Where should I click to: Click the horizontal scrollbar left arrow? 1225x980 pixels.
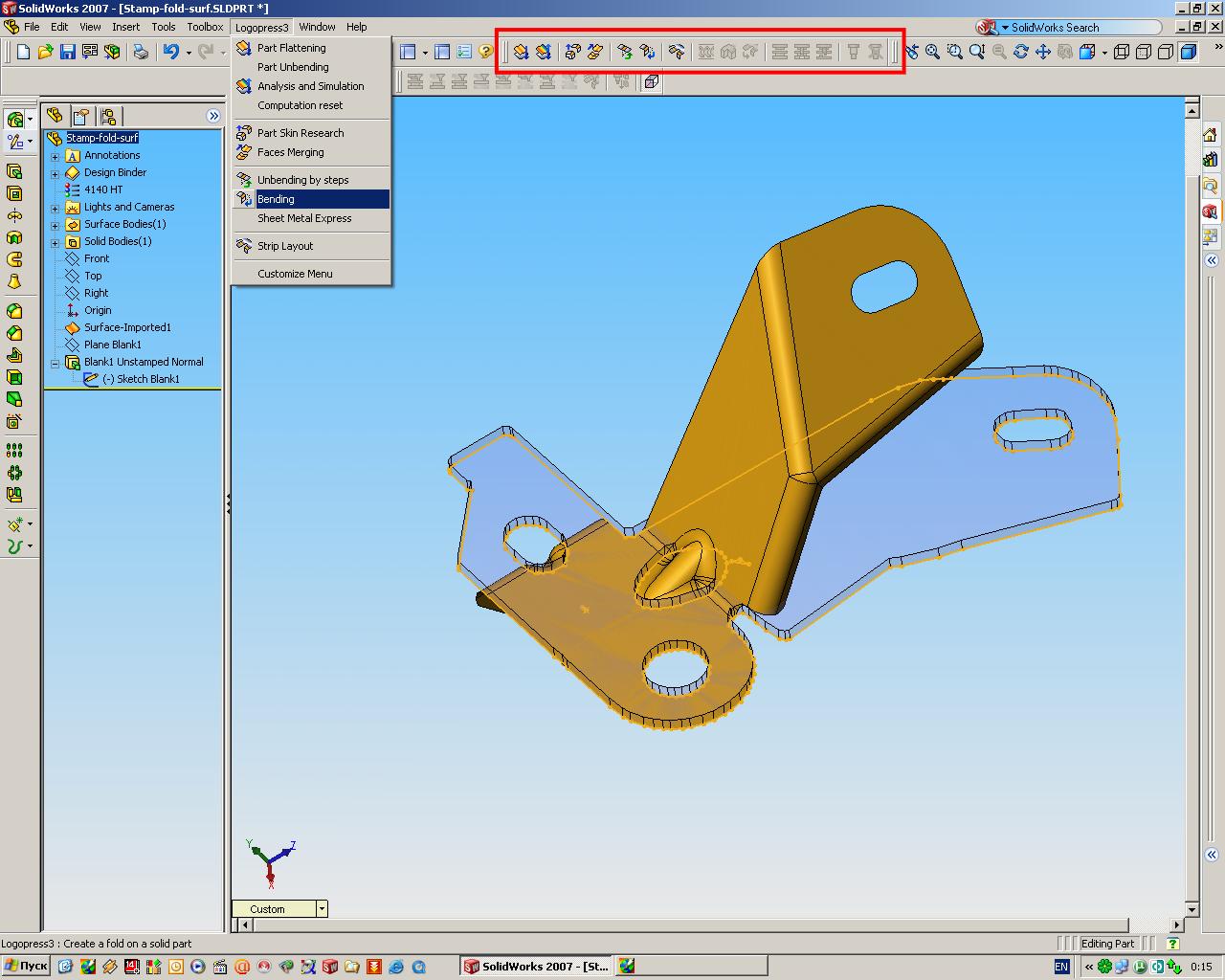(x=245, y=924)
